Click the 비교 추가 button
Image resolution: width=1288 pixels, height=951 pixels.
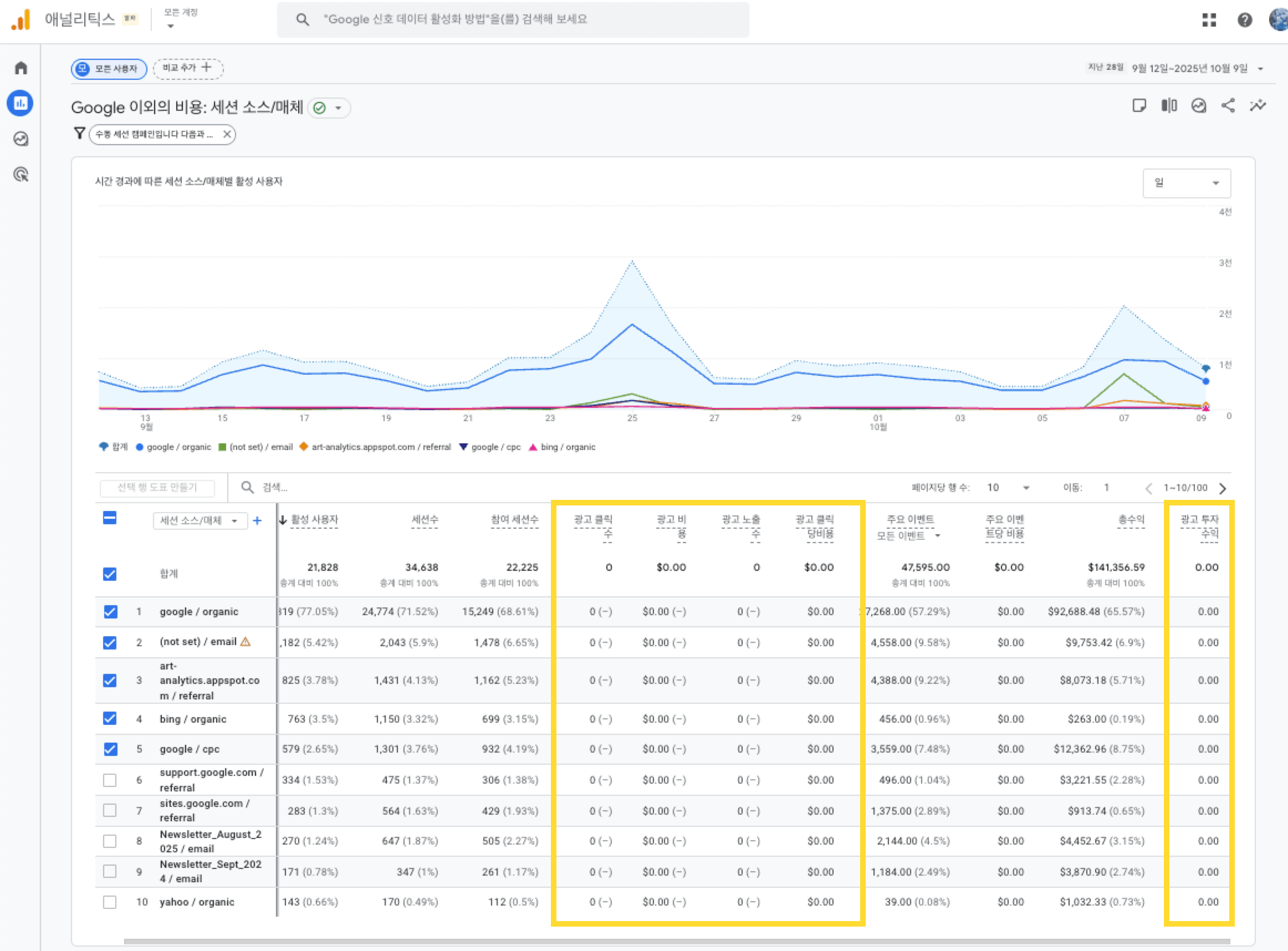coord(188,69)
